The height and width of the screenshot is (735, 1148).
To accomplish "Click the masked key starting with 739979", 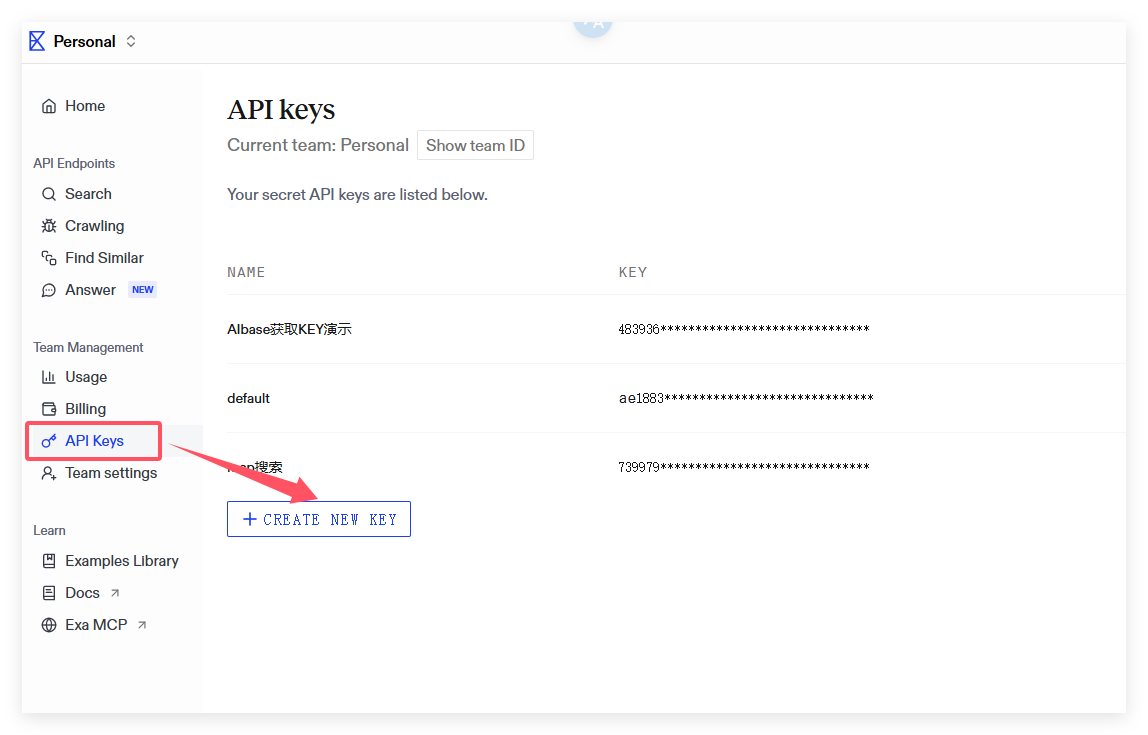I will [x=743, y=467].
